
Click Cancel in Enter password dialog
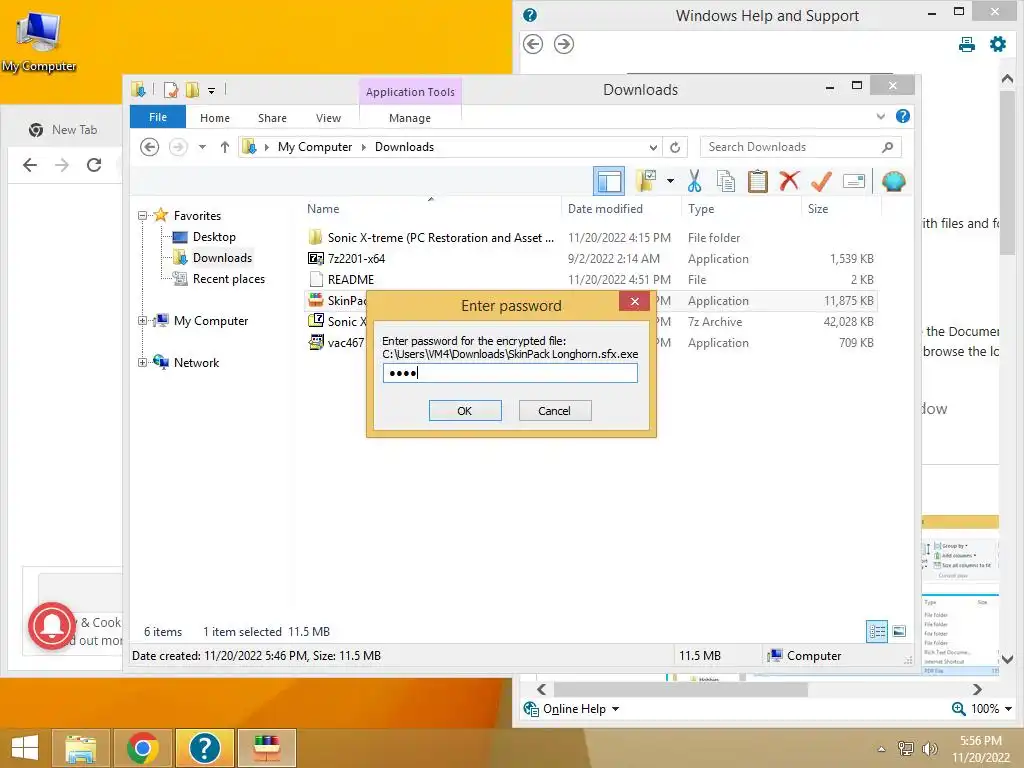554,411
